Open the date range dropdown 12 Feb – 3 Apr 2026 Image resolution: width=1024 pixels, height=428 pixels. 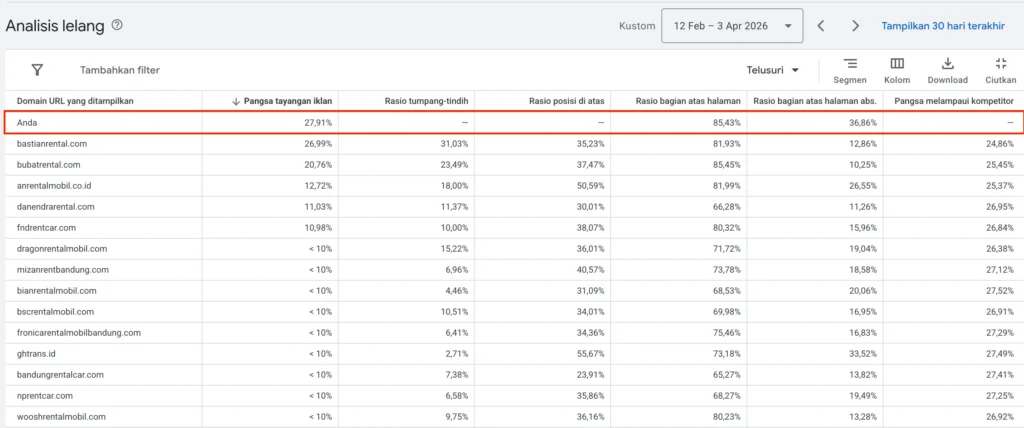(x=732, y=26)
